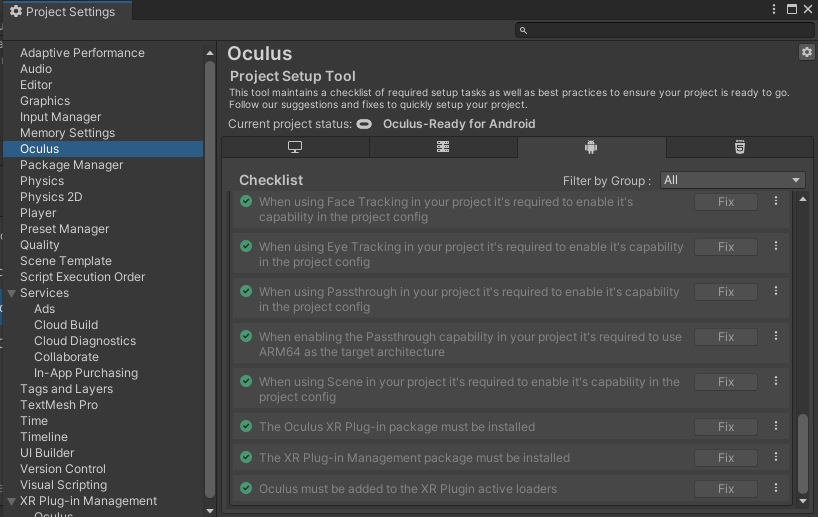
Task: Collapse the Services tree group
Action: tap(11, 293)
